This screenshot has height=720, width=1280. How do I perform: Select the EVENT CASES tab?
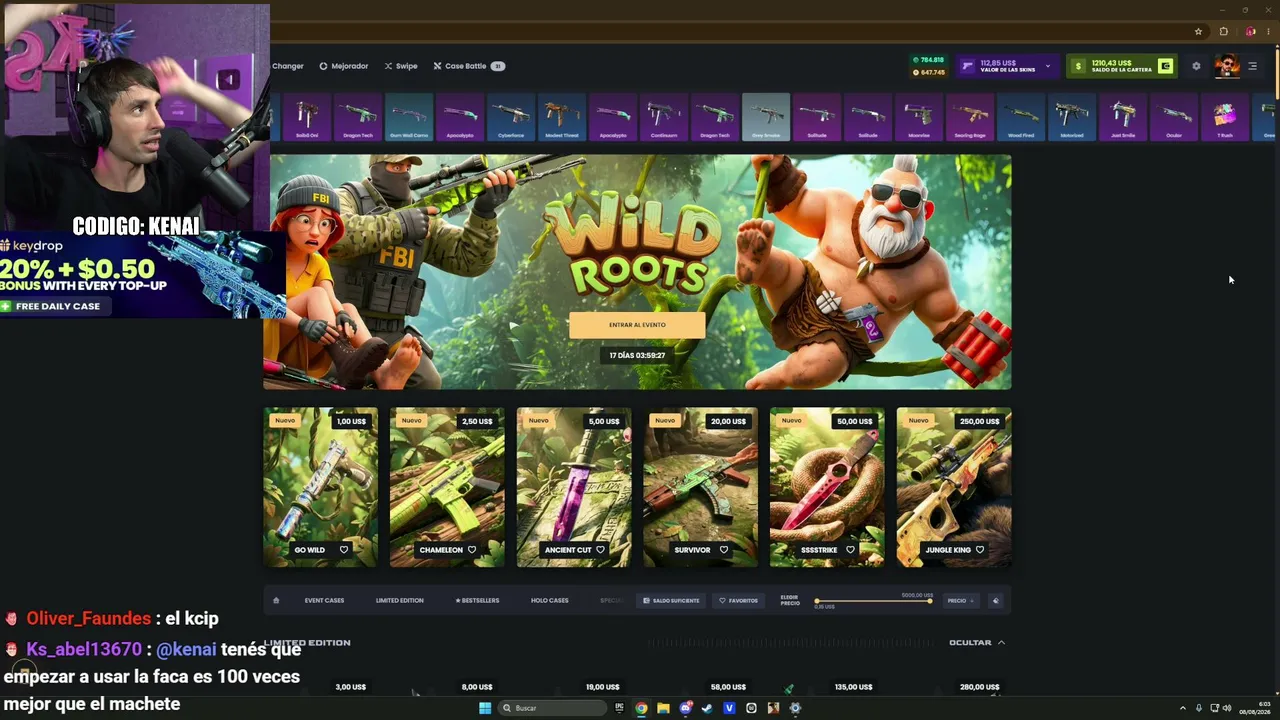(324, 601)
